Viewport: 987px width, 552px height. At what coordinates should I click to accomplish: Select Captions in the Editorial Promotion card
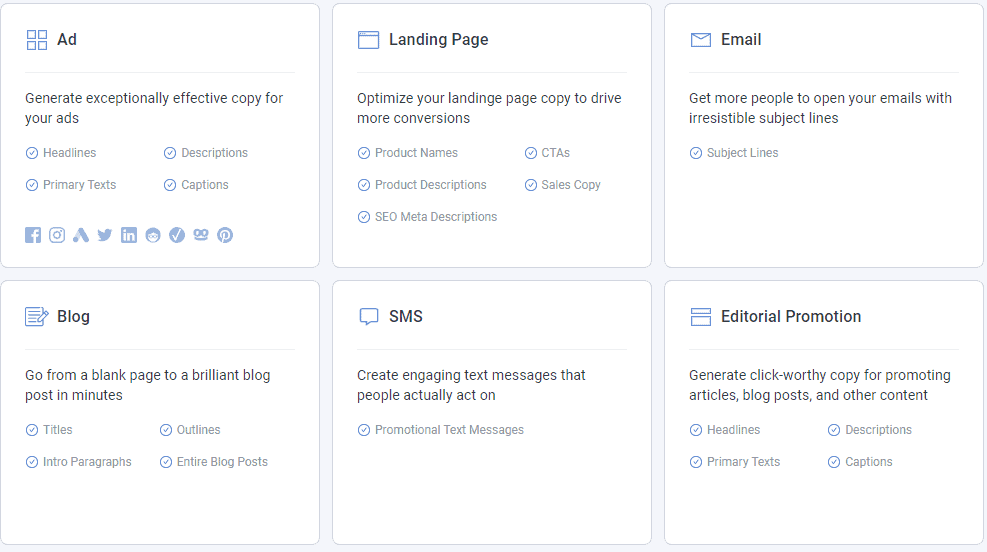869,462
